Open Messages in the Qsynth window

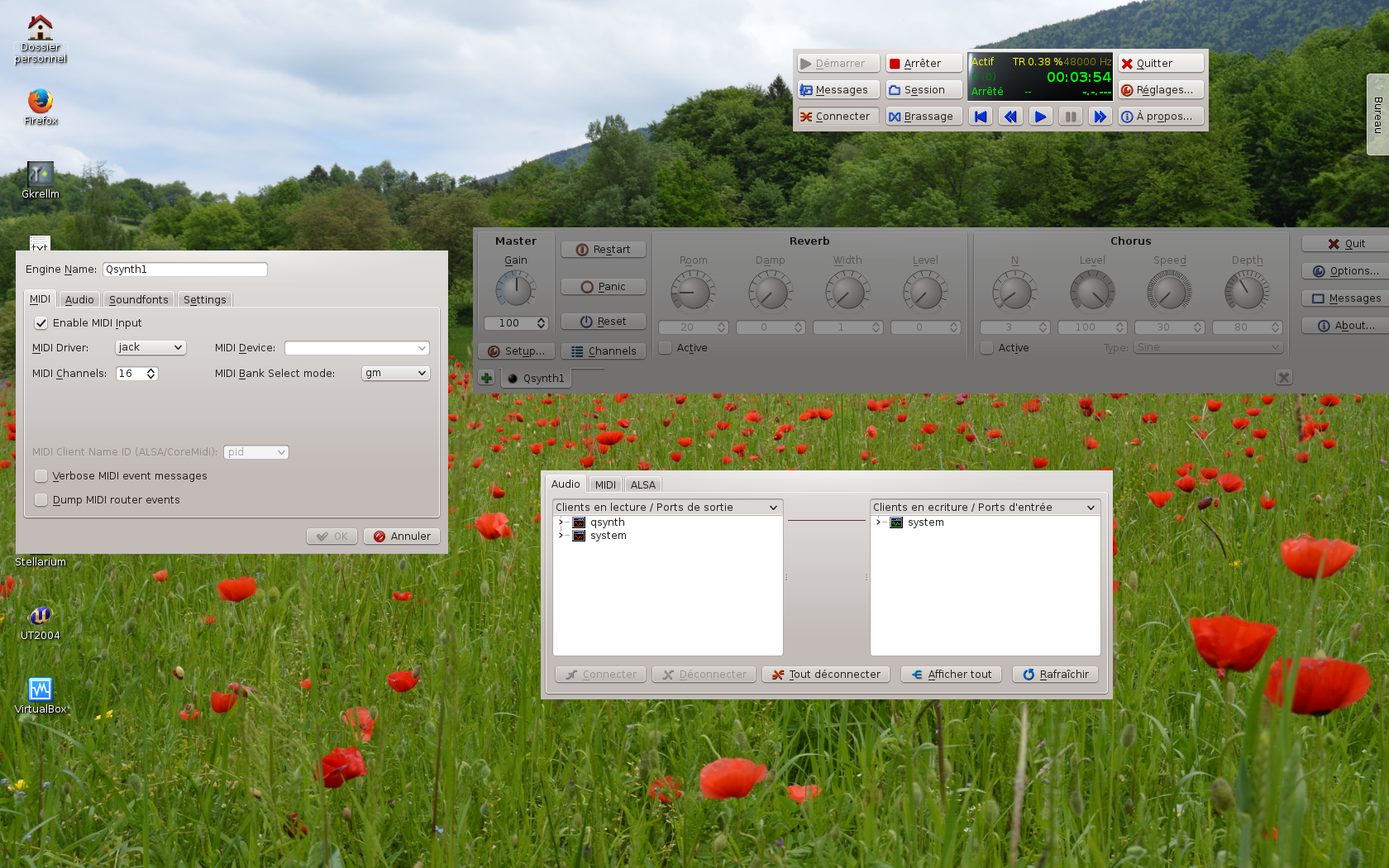pyautogui.click(x=1346, y=298)
